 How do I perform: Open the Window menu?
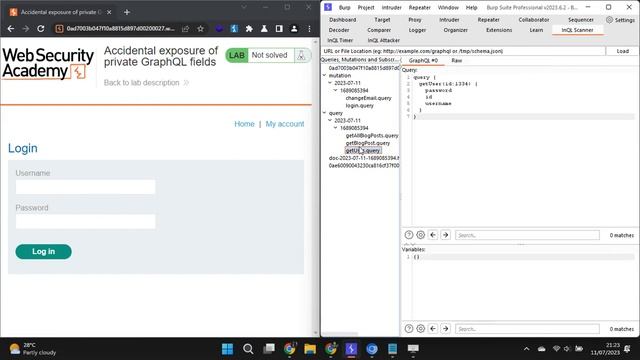point(448,7)
